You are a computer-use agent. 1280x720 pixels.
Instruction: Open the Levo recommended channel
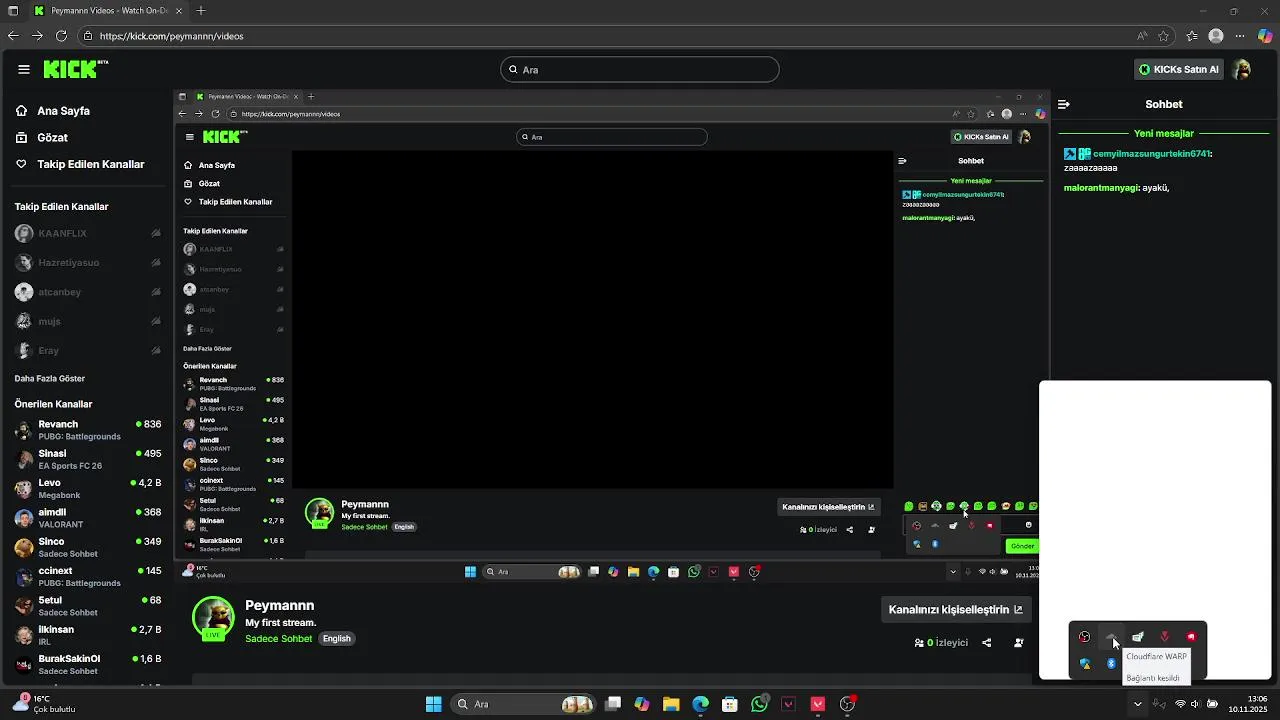click(x=87, y=488)
